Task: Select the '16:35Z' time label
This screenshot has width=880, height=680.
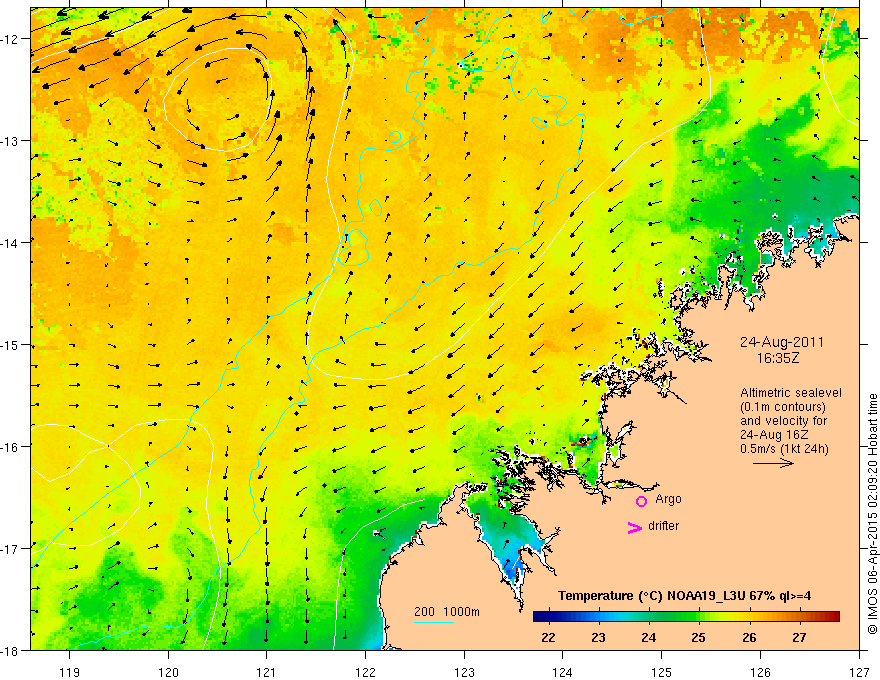Action: coord(777,358)
